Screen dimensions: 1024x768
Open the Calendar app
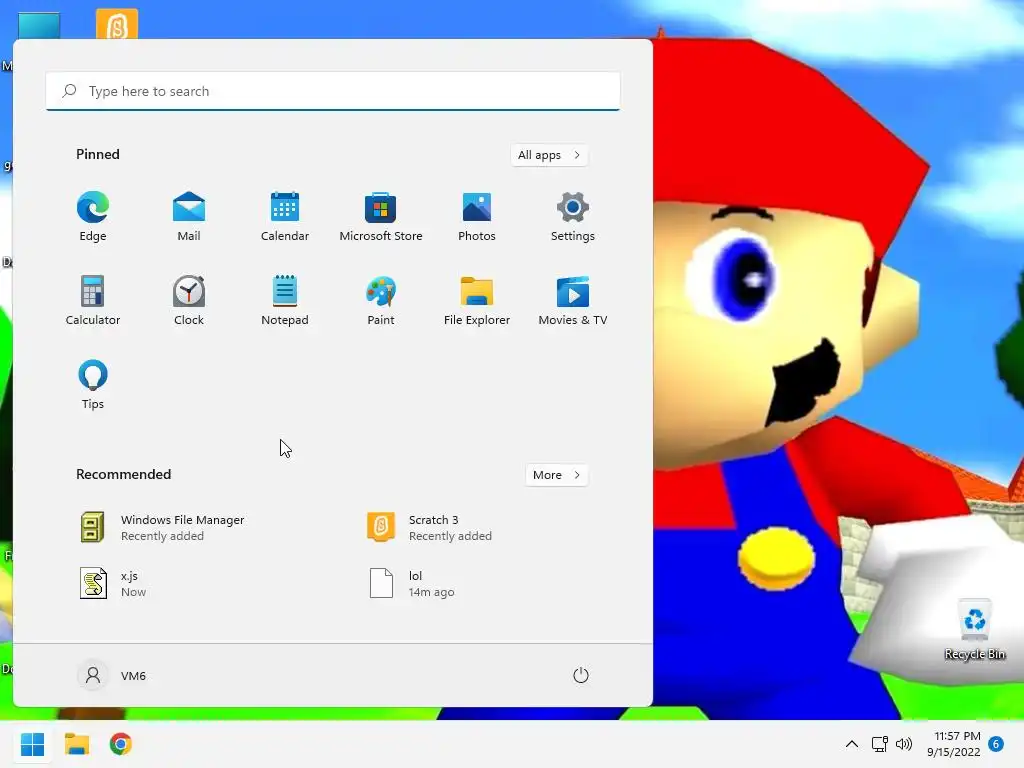pos(285,217)
